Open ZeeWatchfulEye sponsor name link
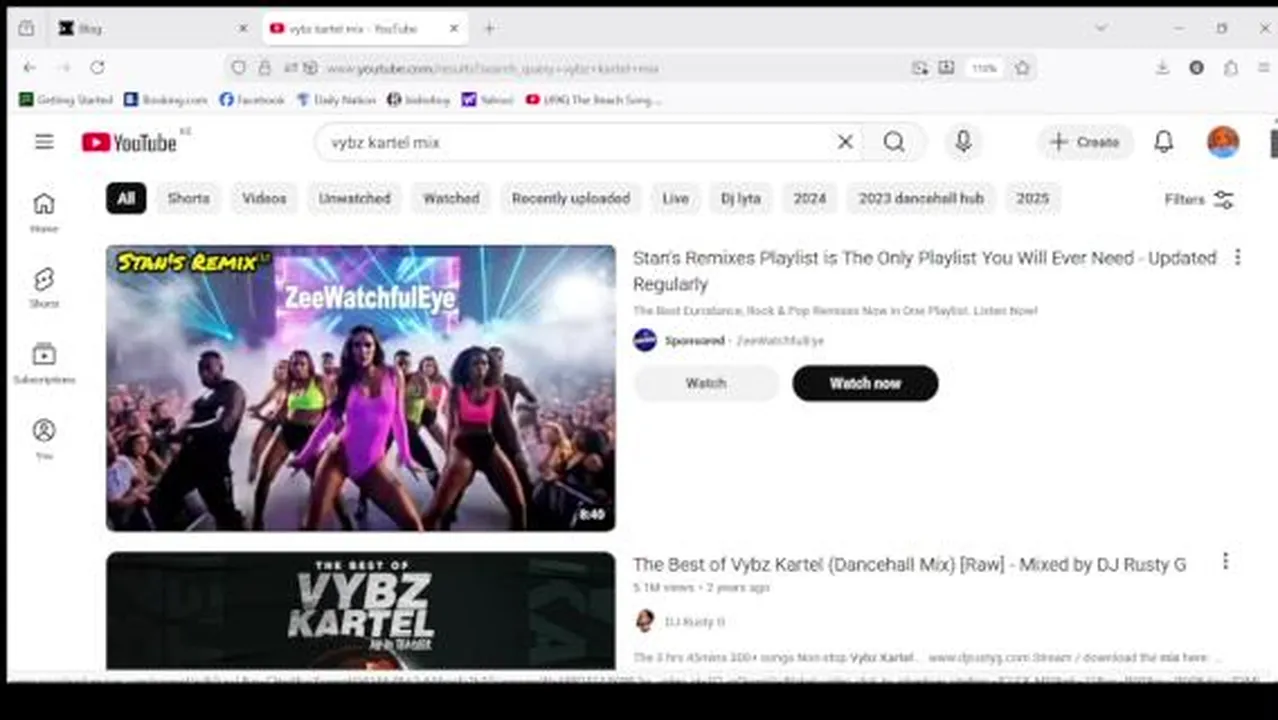1278x720 pixels. tap(780, 341)
